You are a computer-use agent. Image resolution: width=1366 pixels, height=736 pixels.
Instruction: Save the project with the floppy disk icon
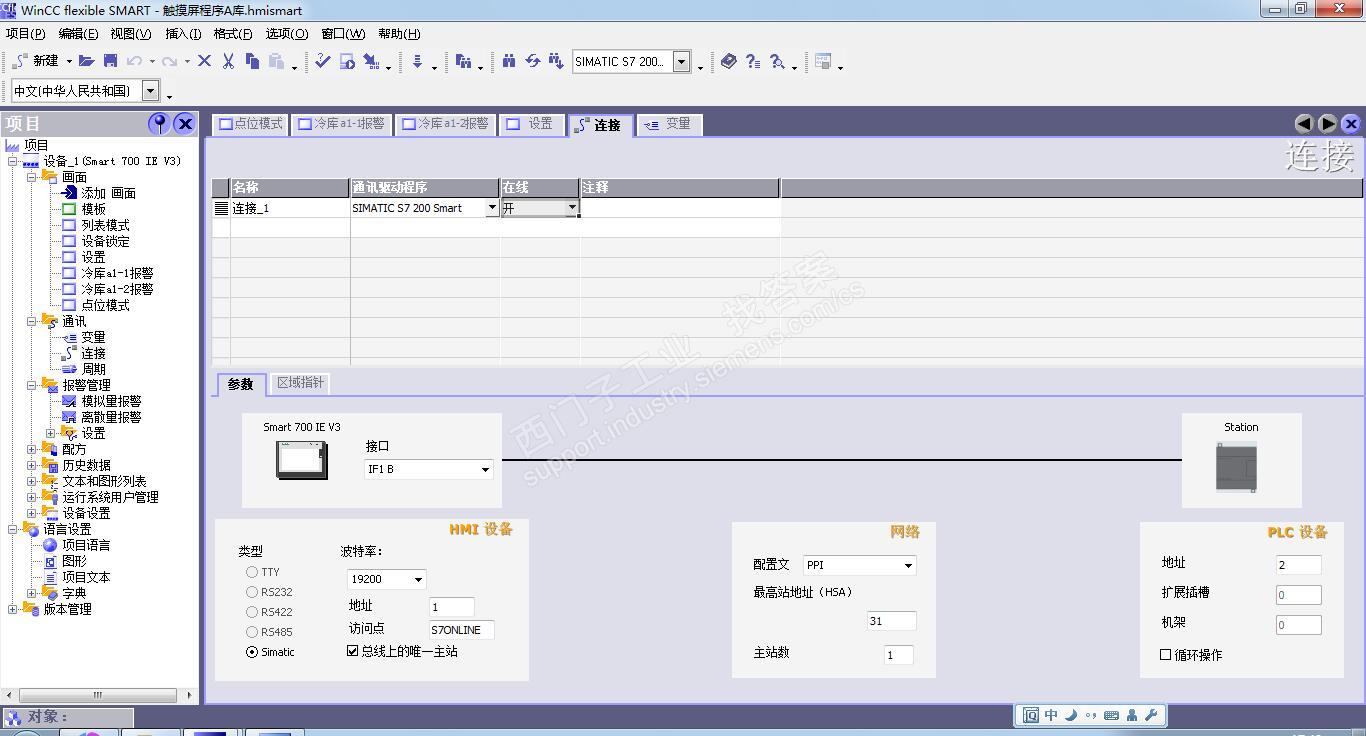coord(110,61)
